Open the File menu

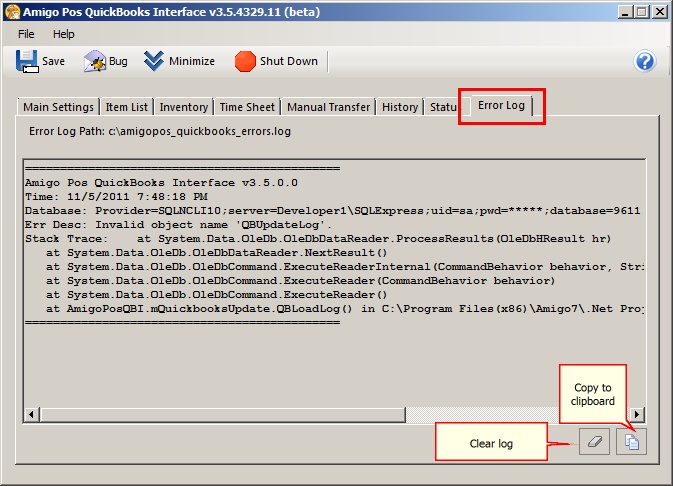pyautogui.click(x=26, y=34)
